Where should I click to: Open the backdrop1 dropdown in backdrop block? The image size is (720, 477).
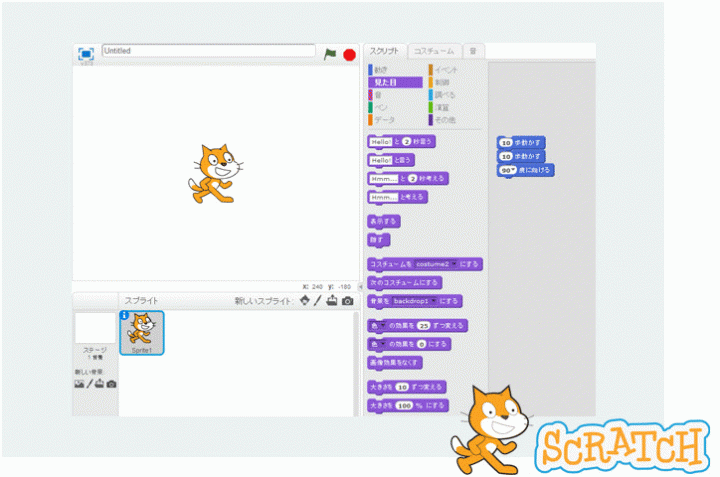click(434, 300)
